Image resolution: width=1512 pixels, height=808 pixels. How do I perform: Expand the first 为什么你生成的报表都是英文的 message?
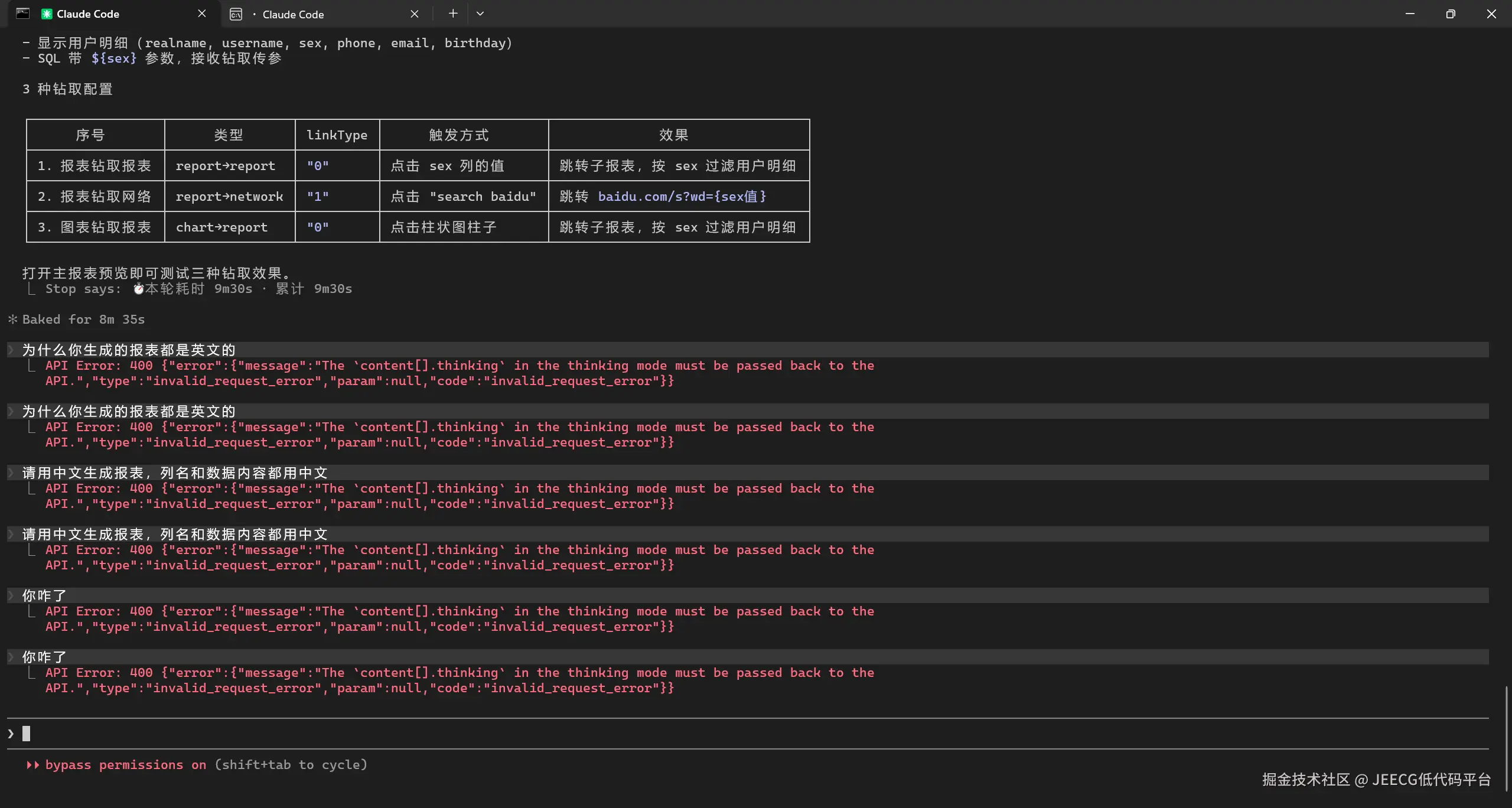pos(11,350)
